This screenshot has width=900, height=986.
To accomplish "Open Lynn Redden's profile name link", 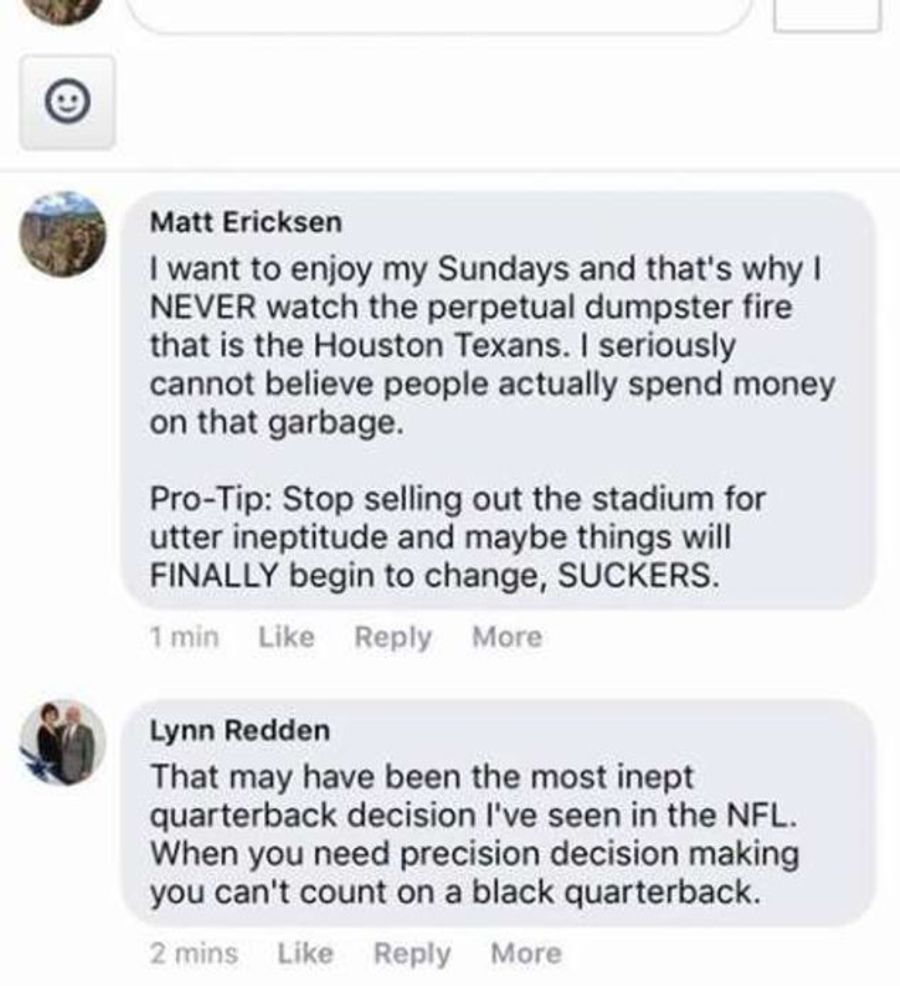I will (240, 730).
